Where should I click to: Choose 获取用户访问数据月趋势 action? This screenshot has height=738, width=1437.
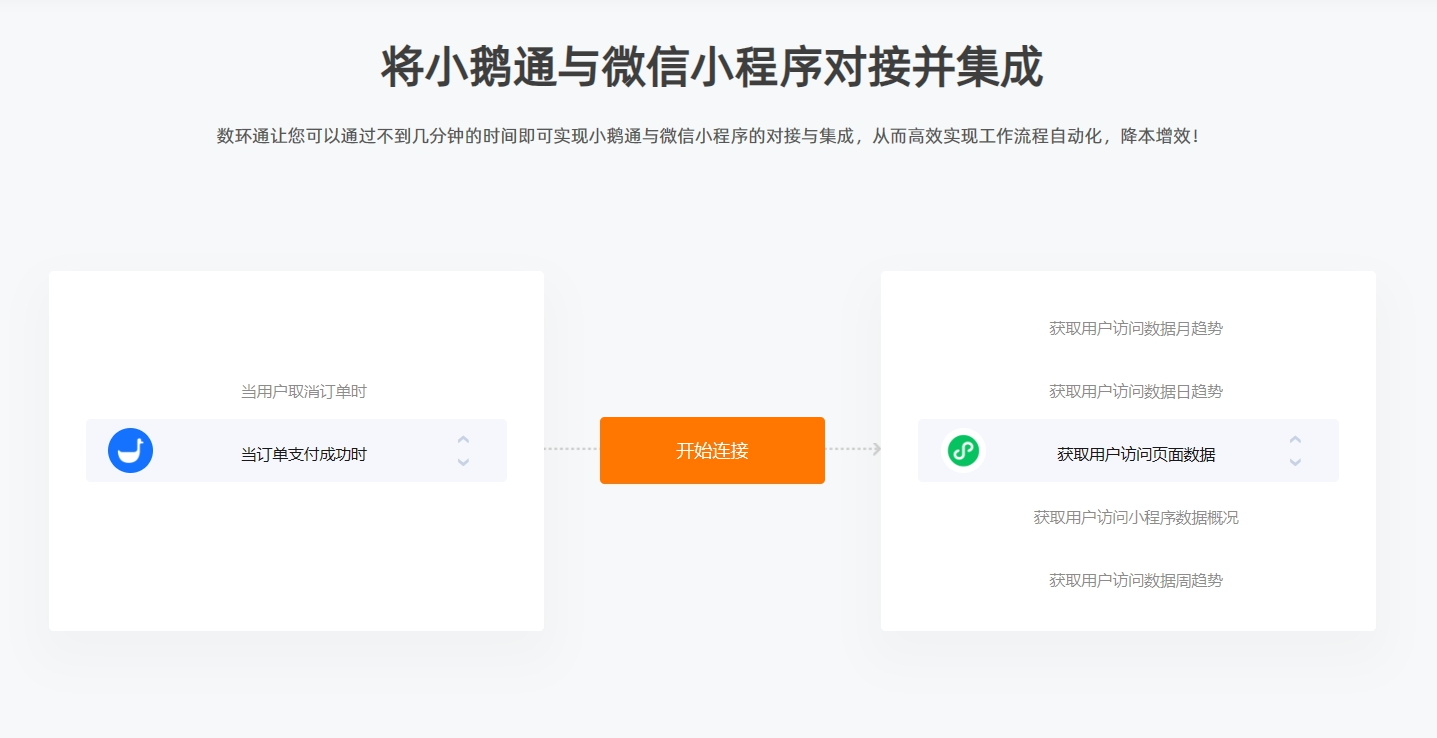coord(1136,328)
